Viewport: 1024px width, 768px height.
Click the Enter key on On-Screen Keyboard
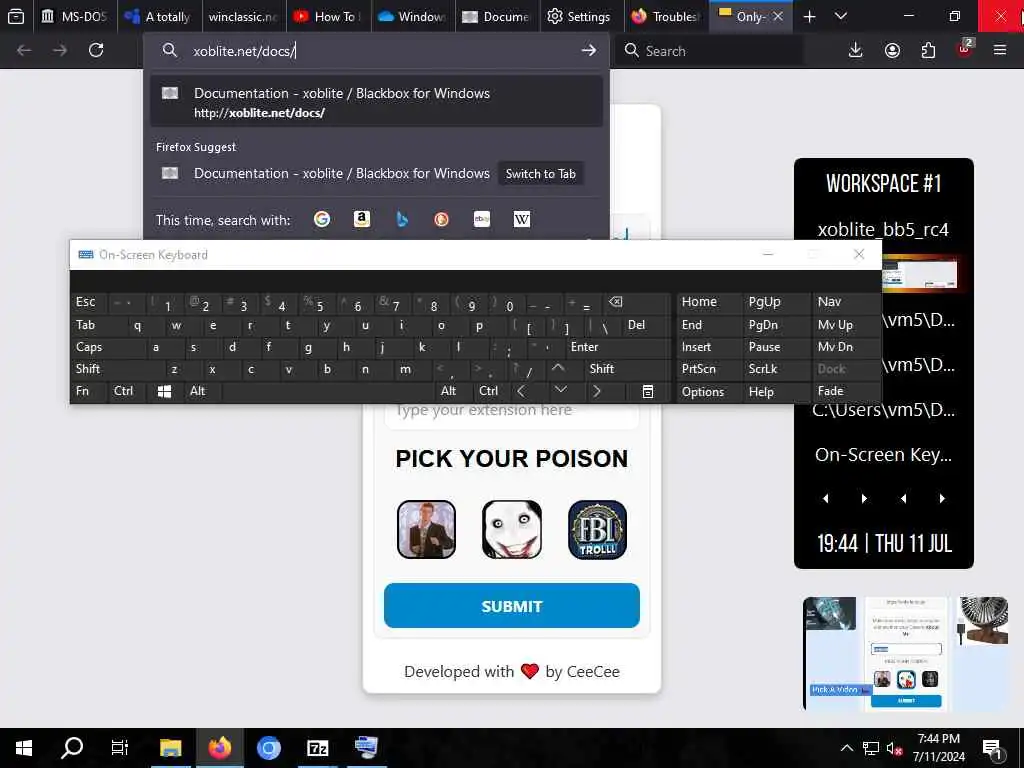617,347
